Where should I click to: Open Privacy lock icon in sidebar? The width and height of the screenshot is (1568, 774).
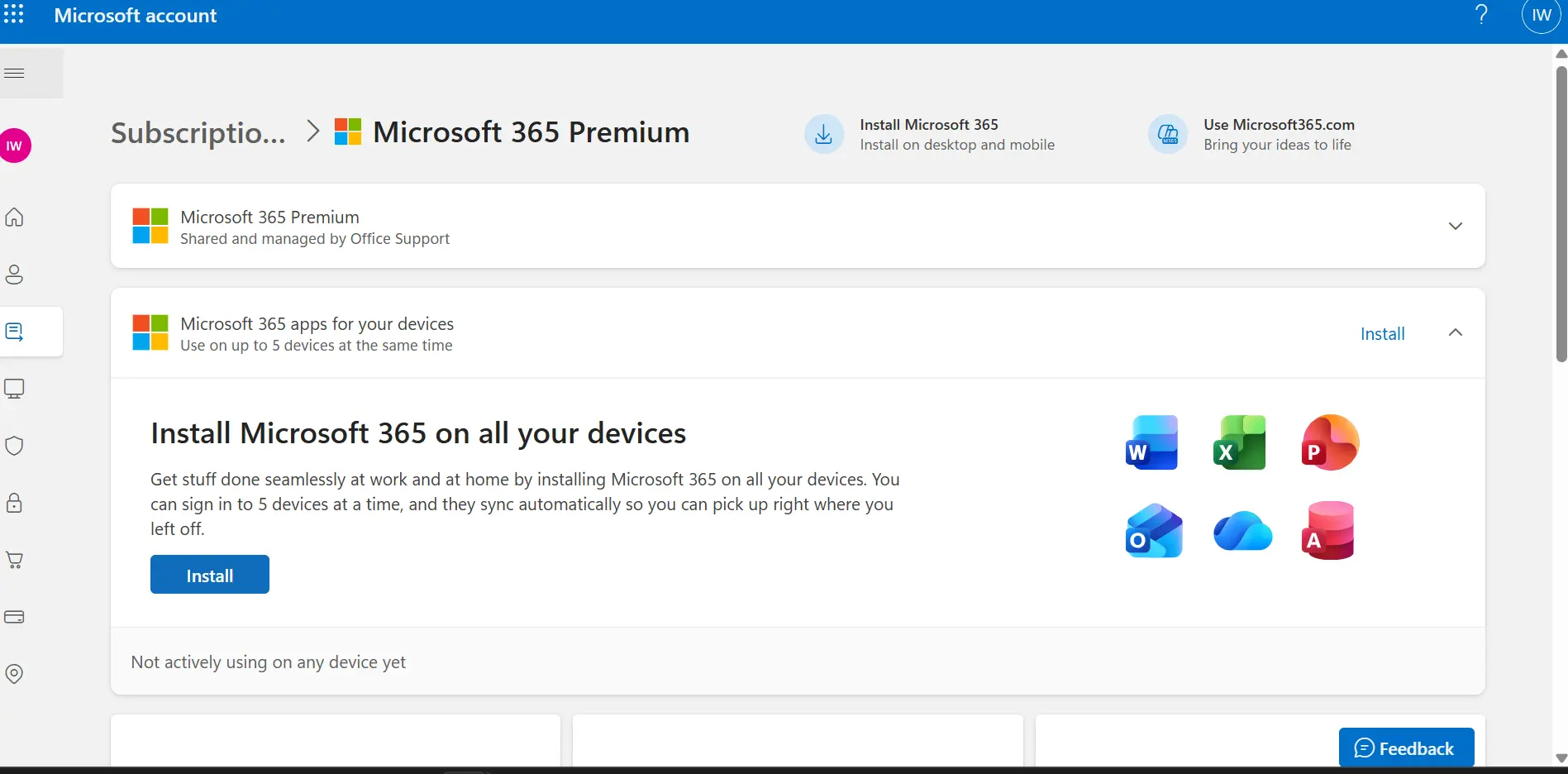(15, 503)
